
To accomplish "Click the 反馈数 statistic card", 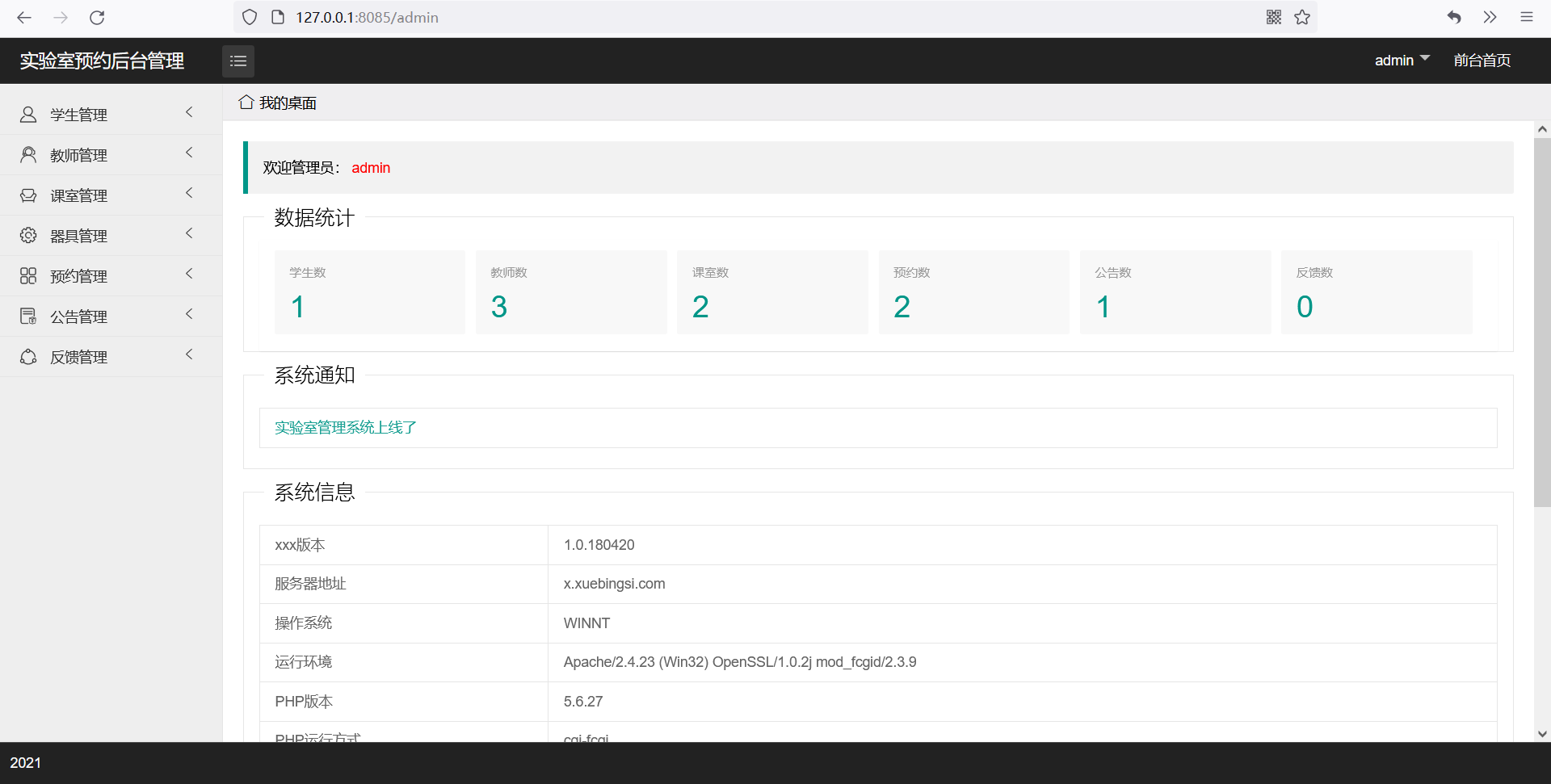I will pyautogui.click(x=1377, y=292).
